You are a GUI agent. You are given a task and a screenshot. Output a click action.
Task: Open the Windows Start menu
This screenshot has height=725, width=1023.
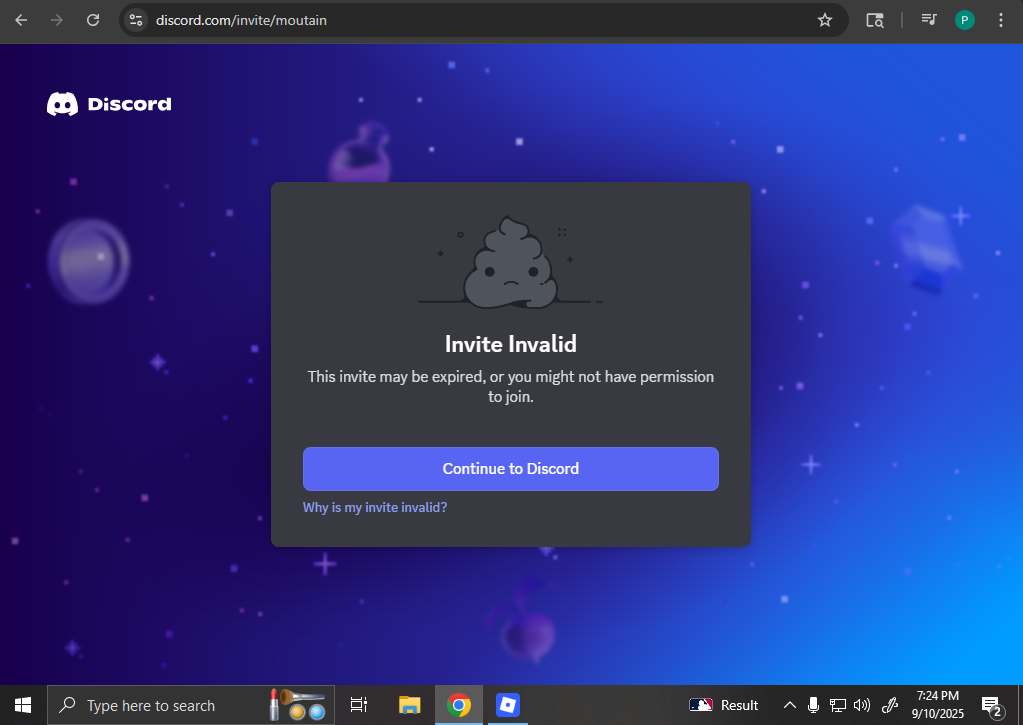[23, 705]
